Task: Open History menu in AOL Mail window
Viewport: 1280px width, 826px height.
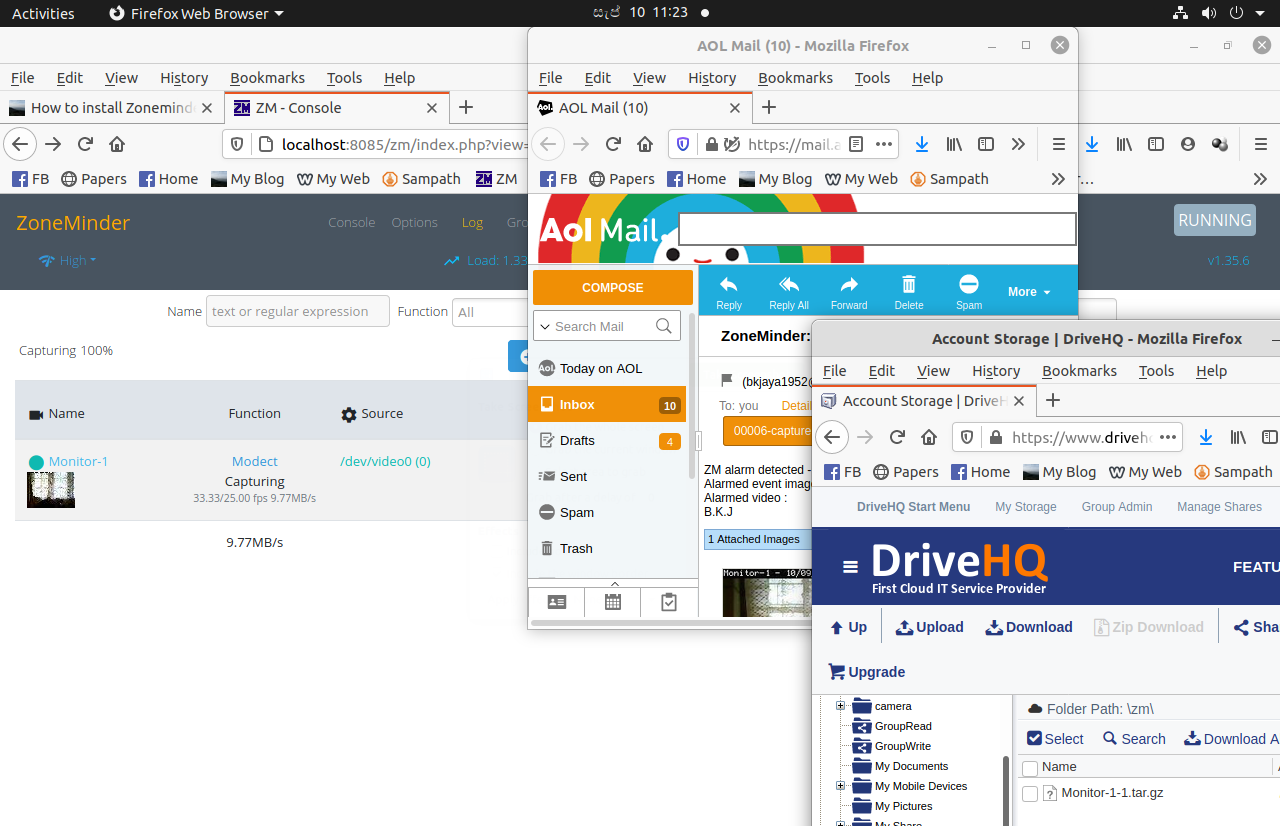Action: pos(712,78)
